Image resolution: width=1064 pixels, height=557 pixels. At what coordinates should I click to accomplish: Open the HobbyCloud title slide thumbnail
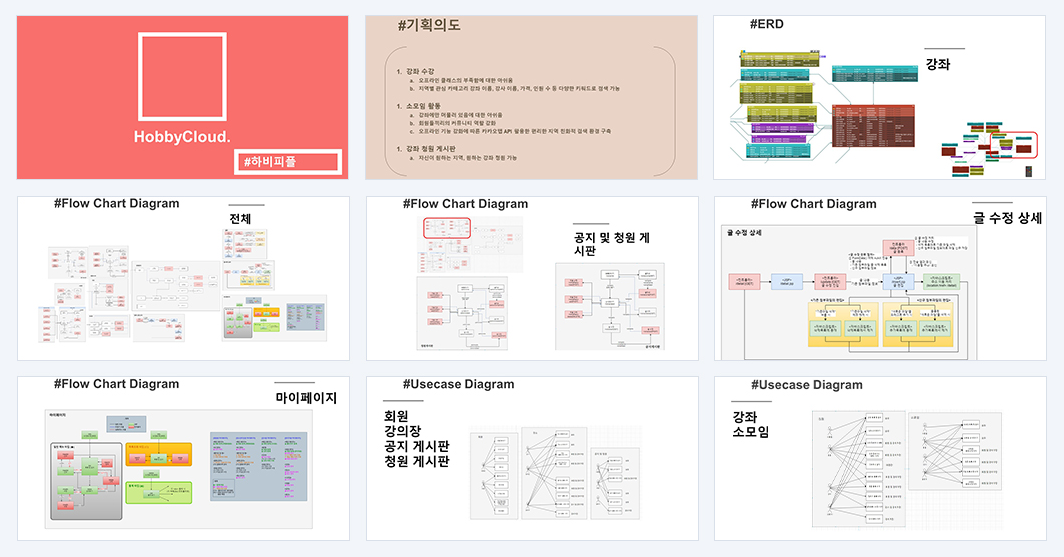[x=183, y=98]
